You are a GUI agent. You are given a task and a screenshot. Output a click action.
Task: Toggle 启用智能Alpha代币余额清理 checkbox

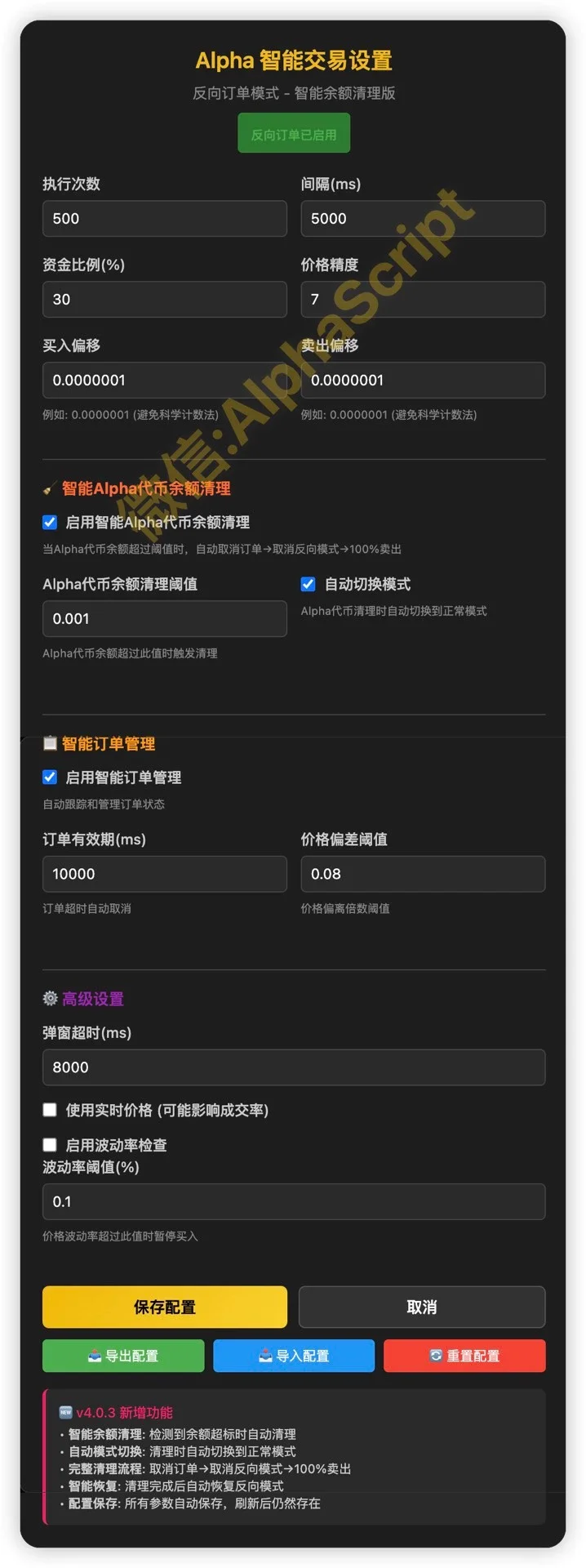[x=50, y=522]
